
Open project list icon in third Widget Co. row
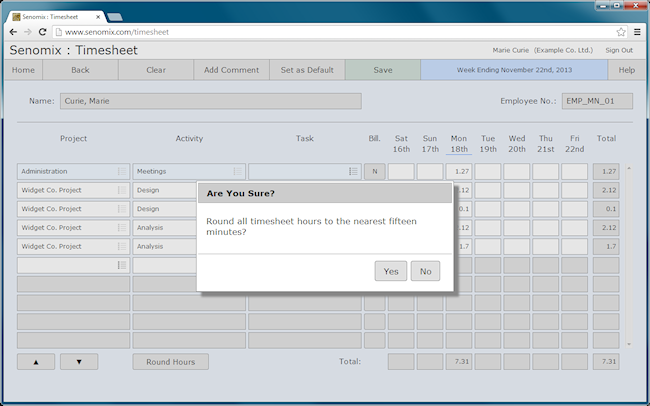pos(122,228)
